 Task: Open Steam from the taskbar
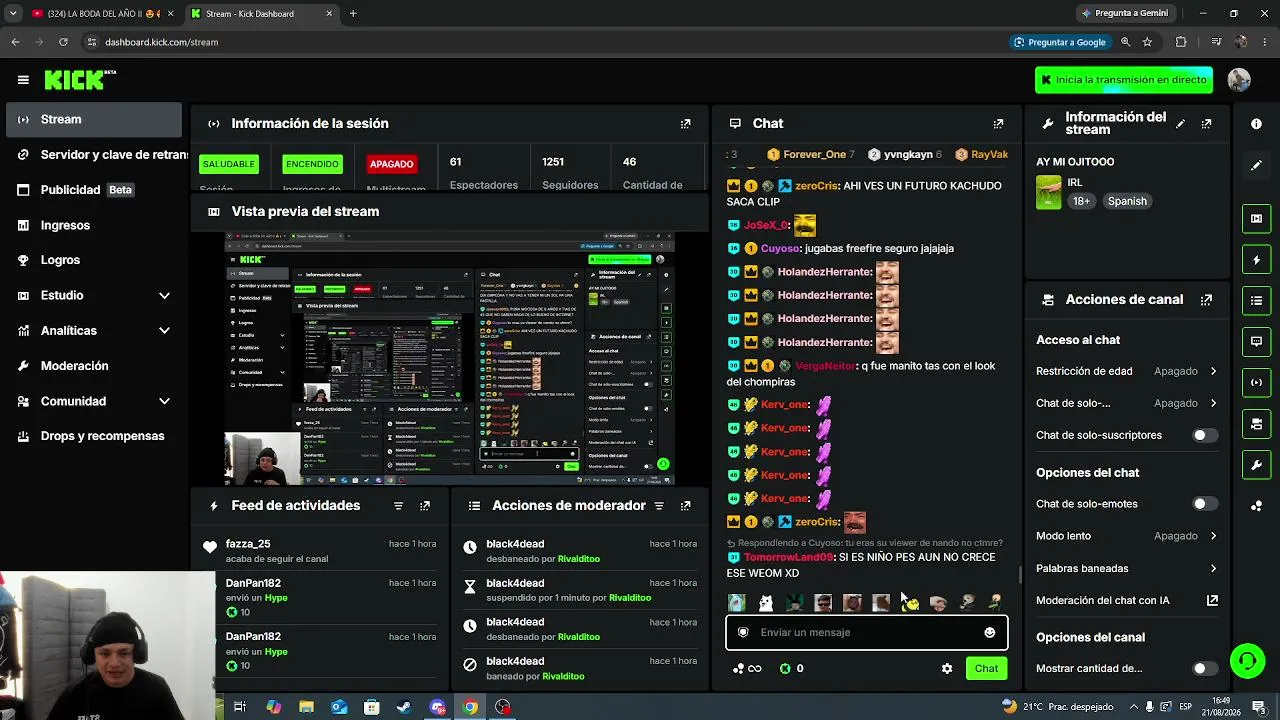click(404, 707)
